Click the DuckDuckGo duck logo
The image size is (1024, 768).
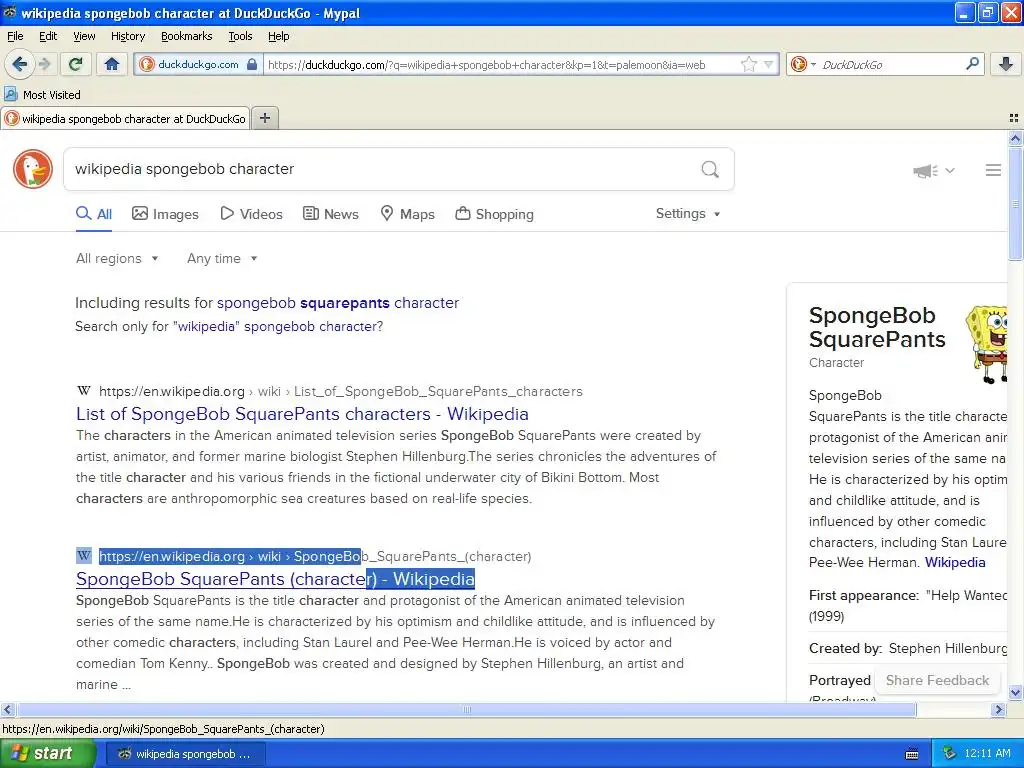point(33,169)
